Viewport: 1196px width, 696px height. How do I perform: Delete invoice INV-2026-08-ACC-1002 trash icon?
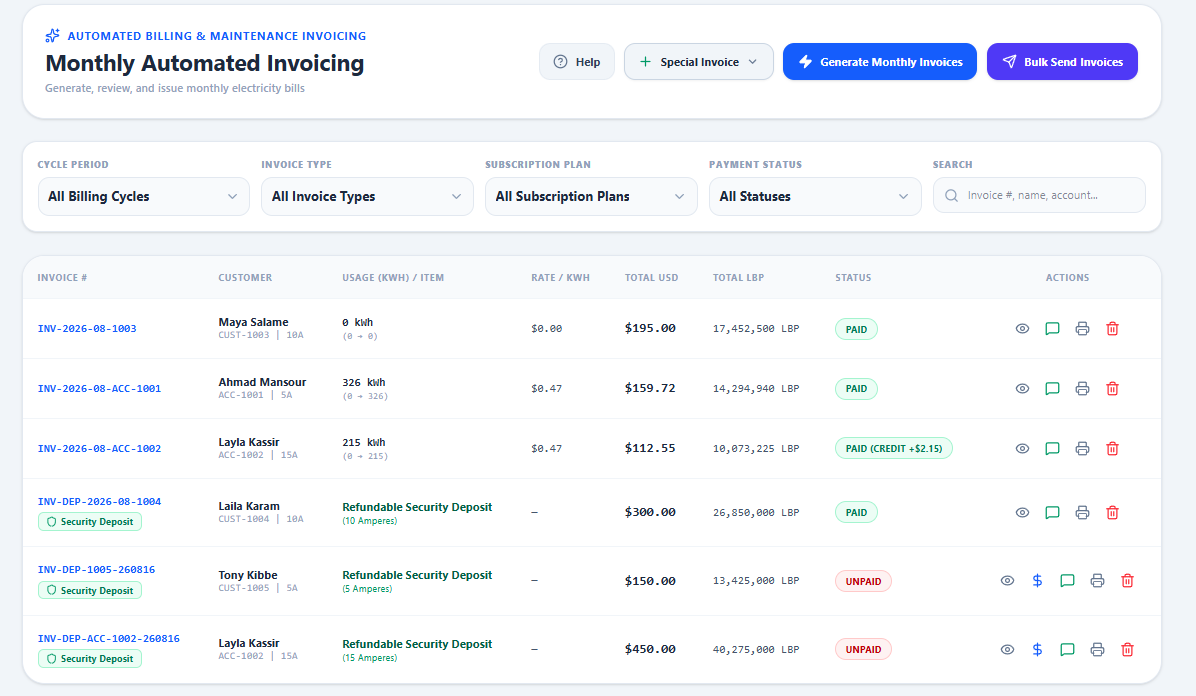pyautogui.click(x=1112, y=449)
